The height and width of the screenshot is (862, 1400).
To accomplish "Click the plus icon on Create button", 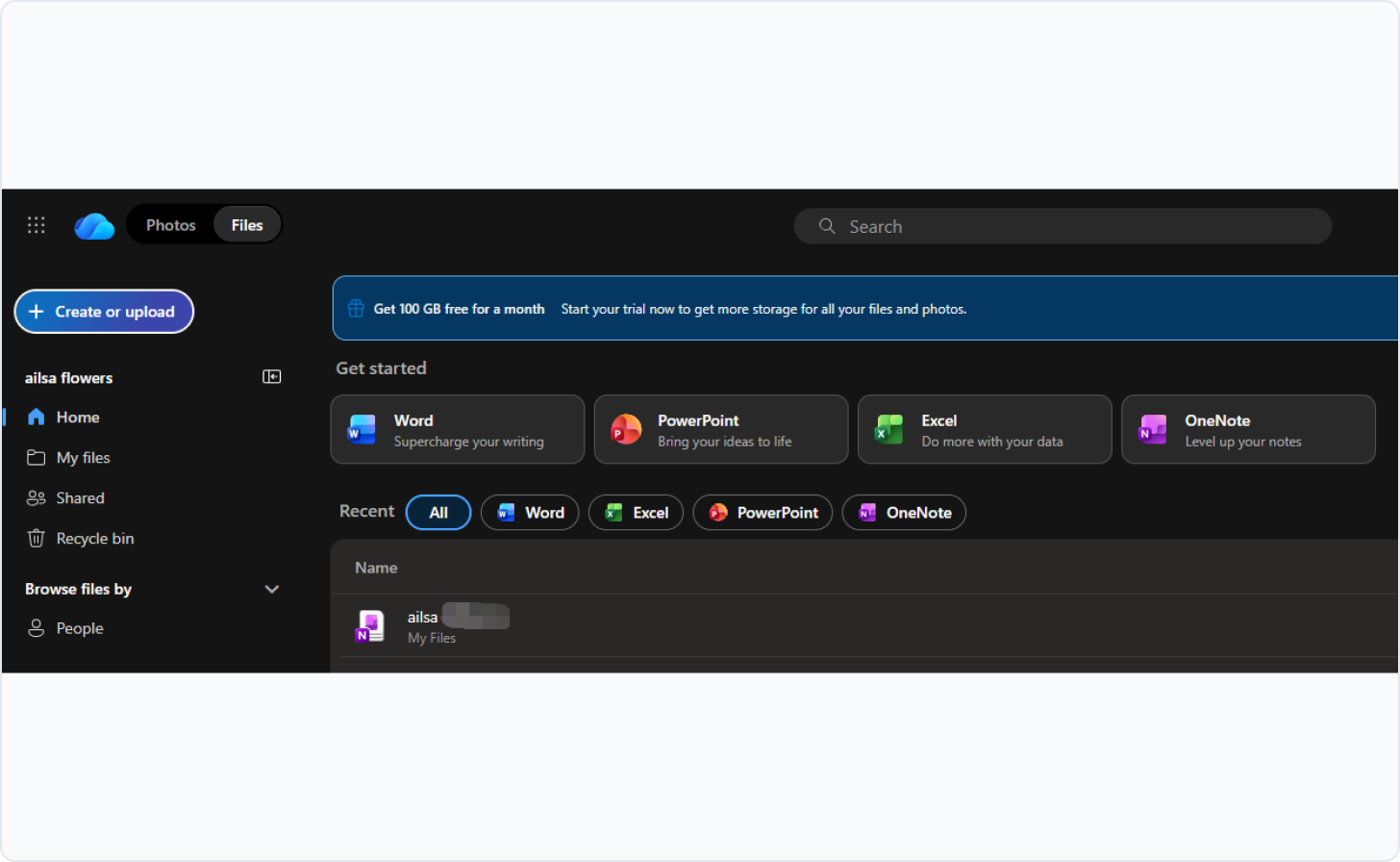I will 37,312.
